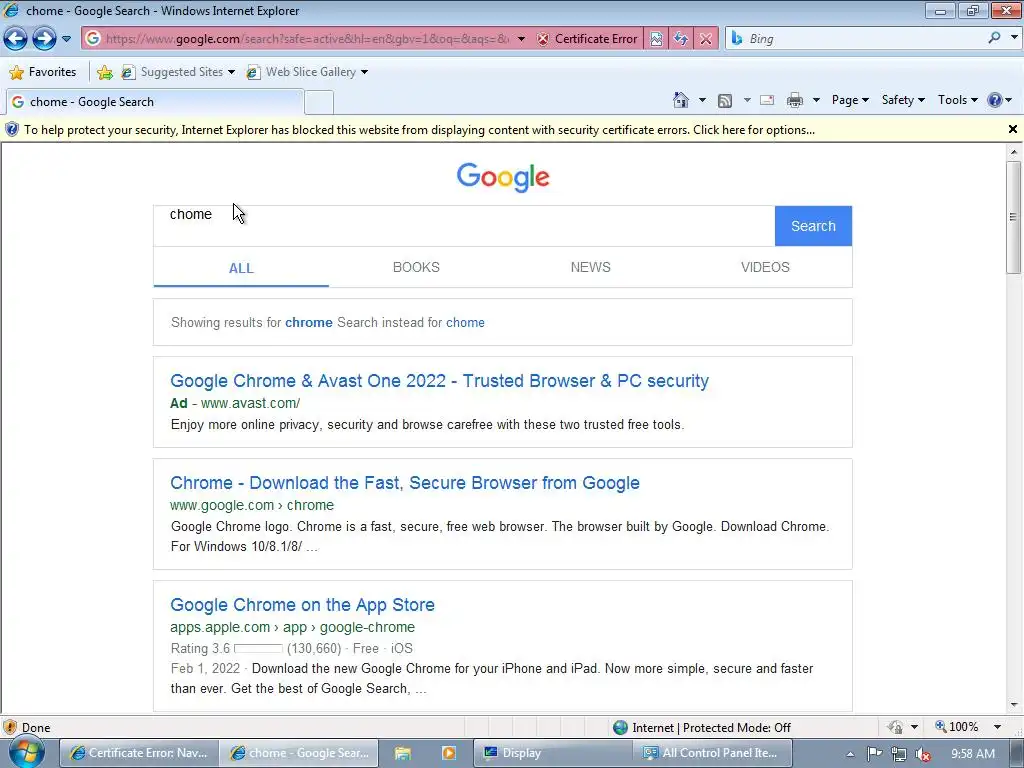1024x768 pixels.
Task: Add page to Favorites bar icon
Action: point(104,72)
